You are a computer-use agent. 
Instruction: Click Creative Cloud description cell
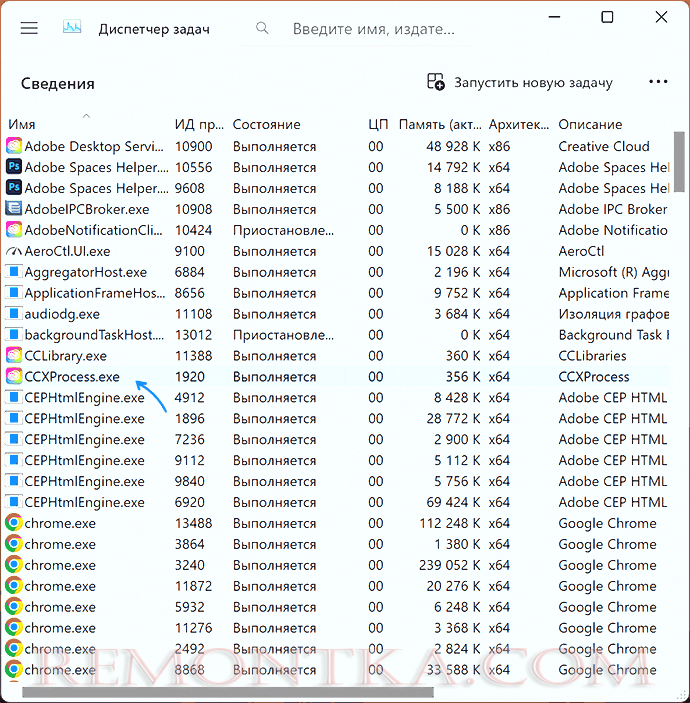[x=603, y=146]
